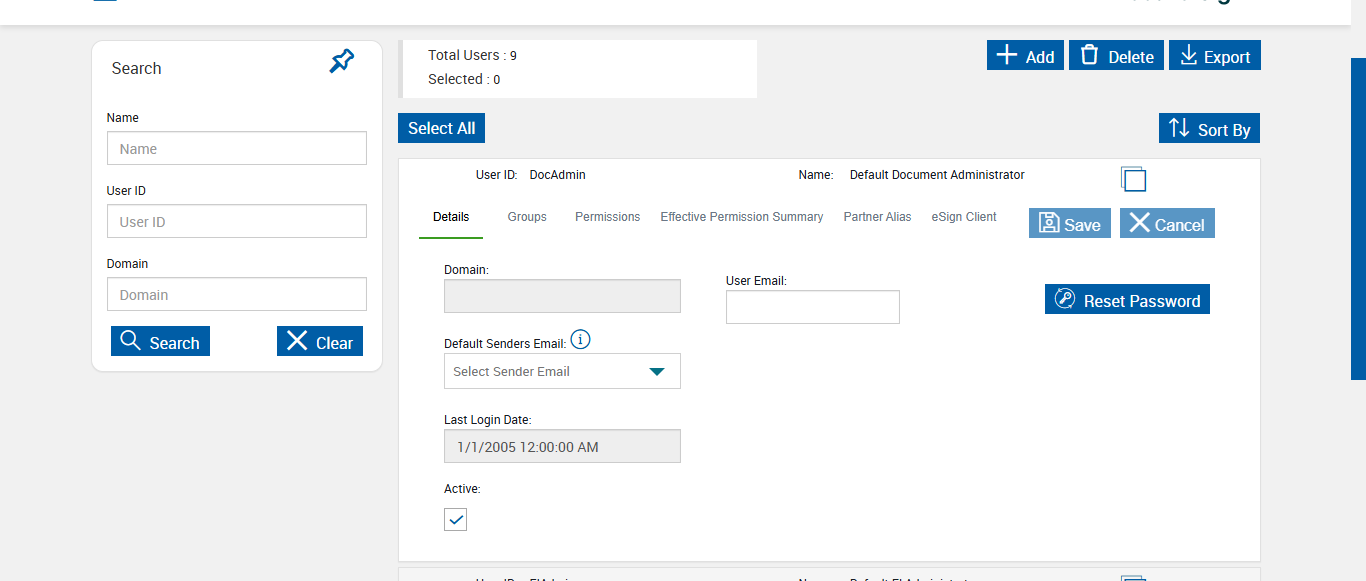Viewport: 1366px width, 581px height.
Task: Open Effective Permission Summary tab
Action: point(741,217)
